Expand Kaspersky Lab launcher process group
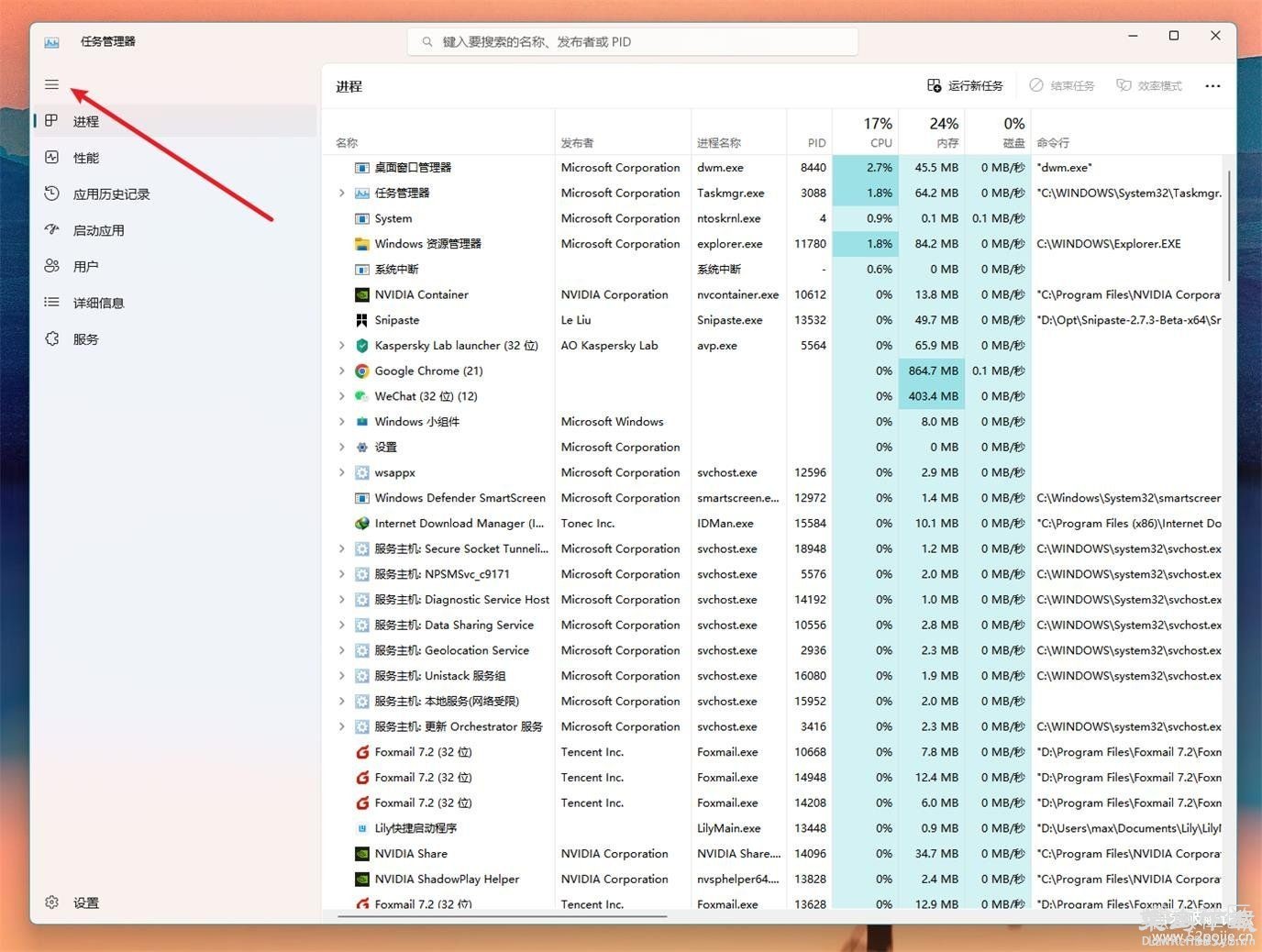1262x952 pixels. pyautogui.click(x=341, y=346)
